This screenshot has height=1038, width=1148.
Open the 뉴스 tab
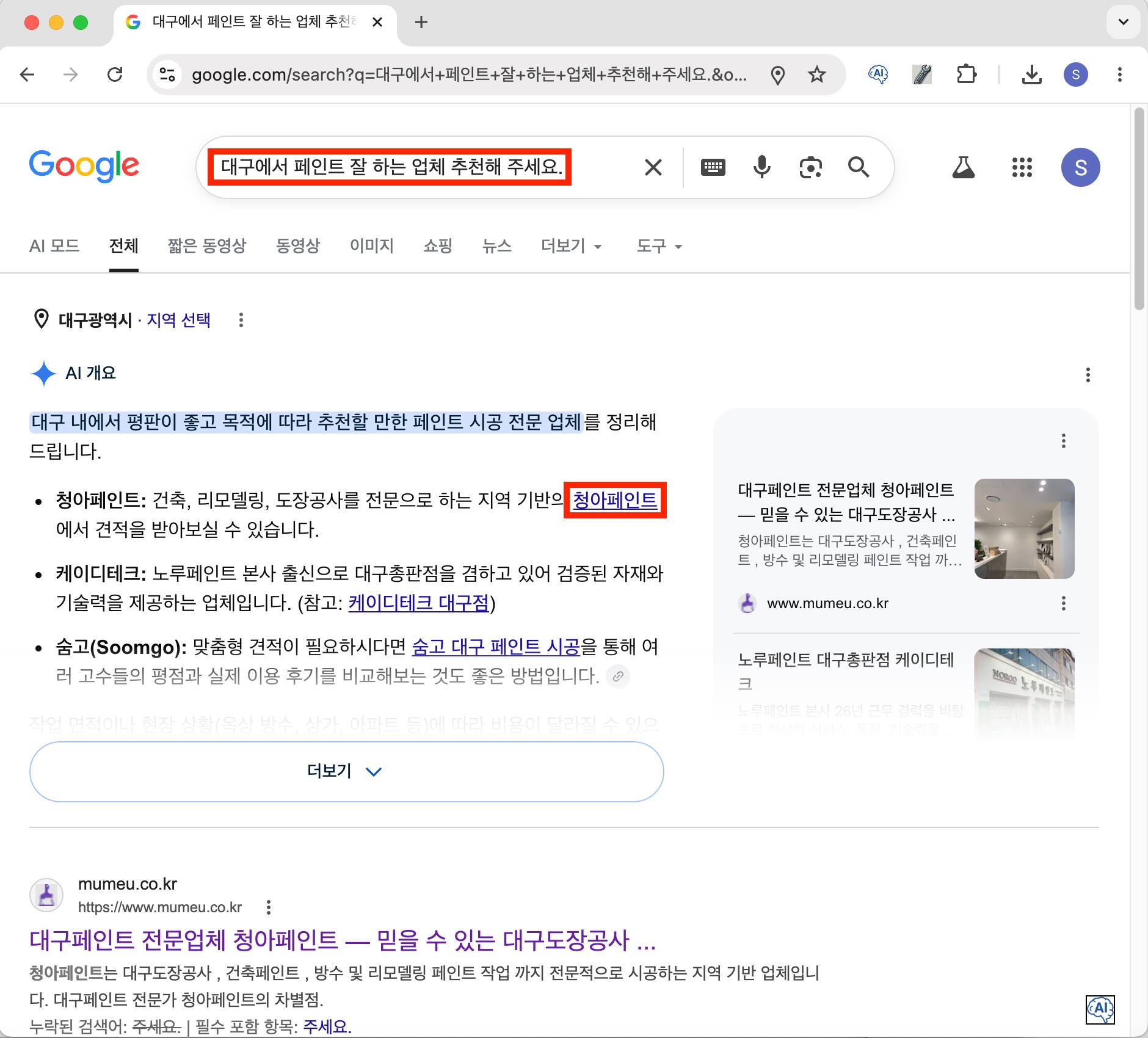click(496, 246)
